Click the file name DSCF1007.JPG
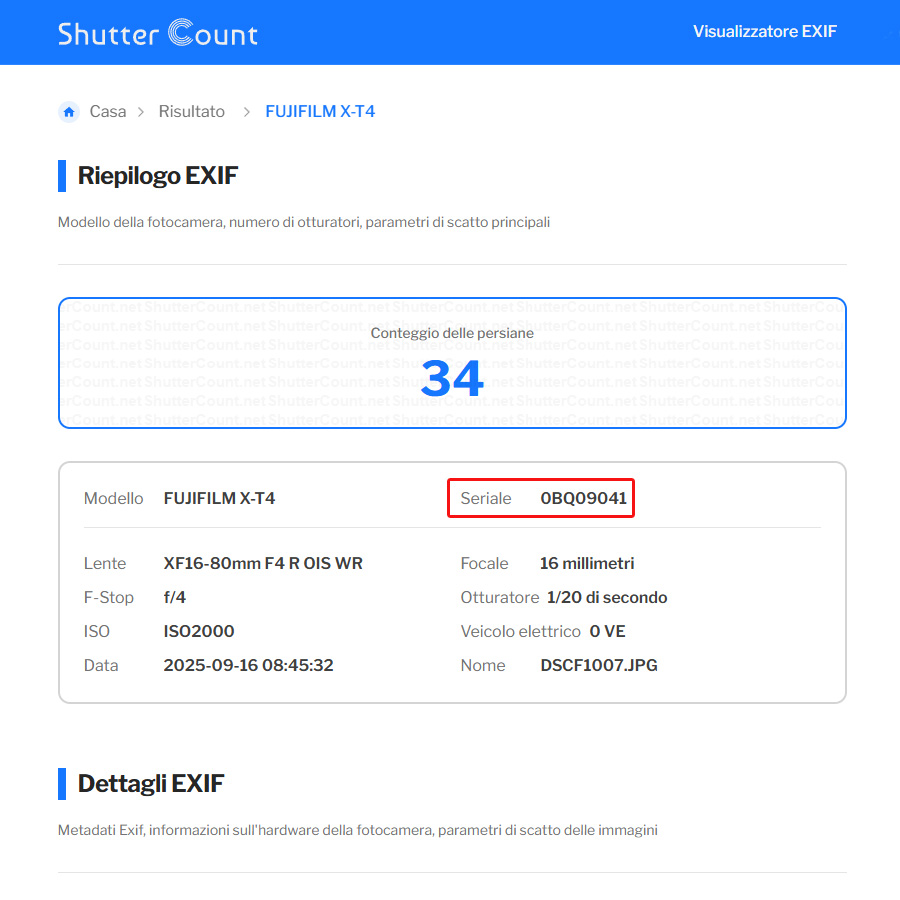Screen dimensions: 900x900 (x=599, y=665)
